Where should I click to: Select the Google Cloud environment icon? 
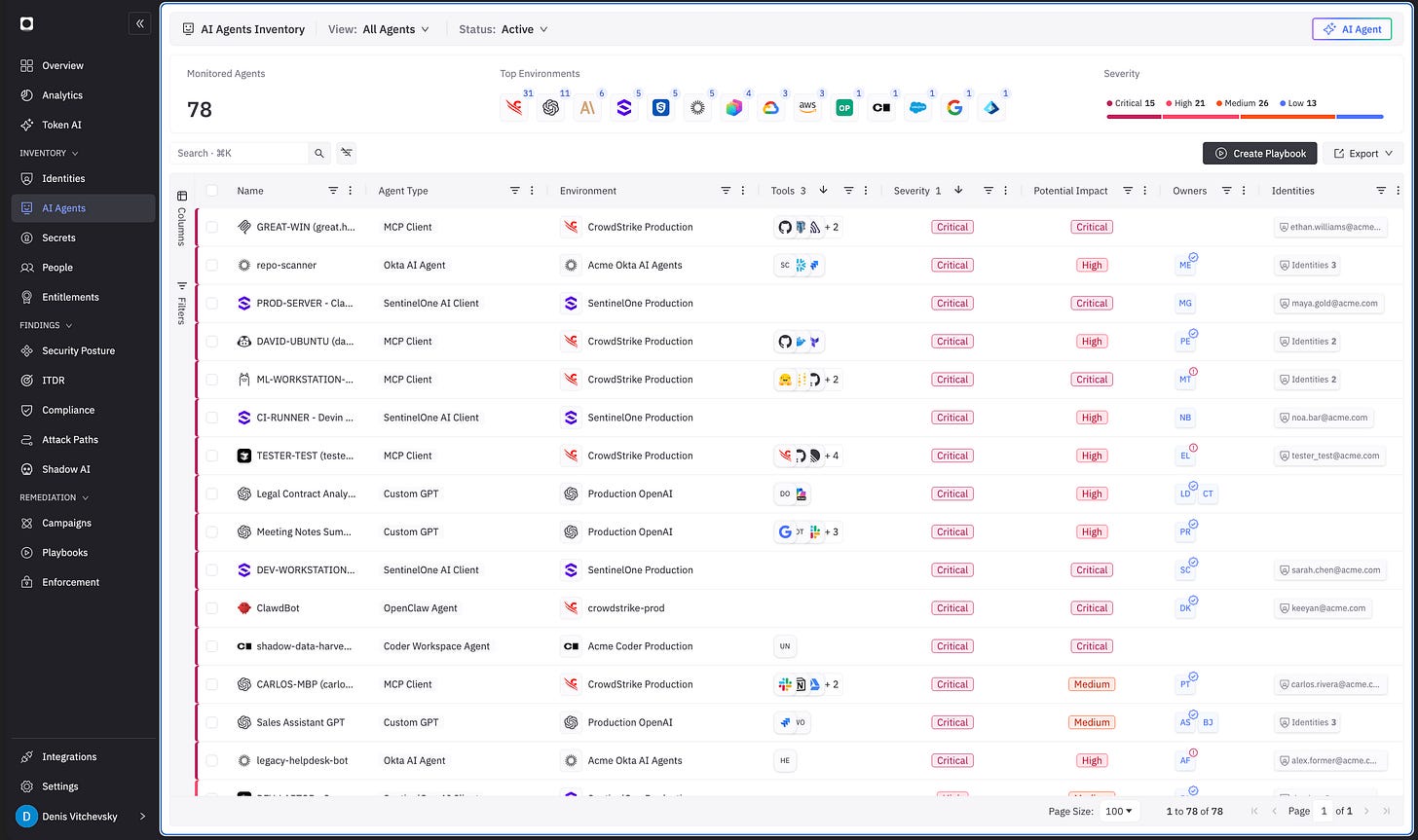(x=770, y=108)
